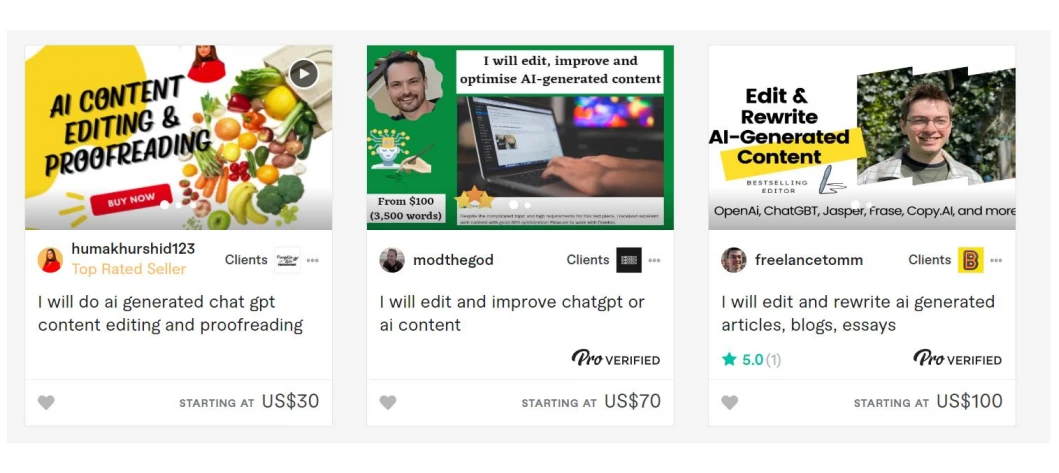Select second carousel dot on modthegod's image

coord(527,205)
